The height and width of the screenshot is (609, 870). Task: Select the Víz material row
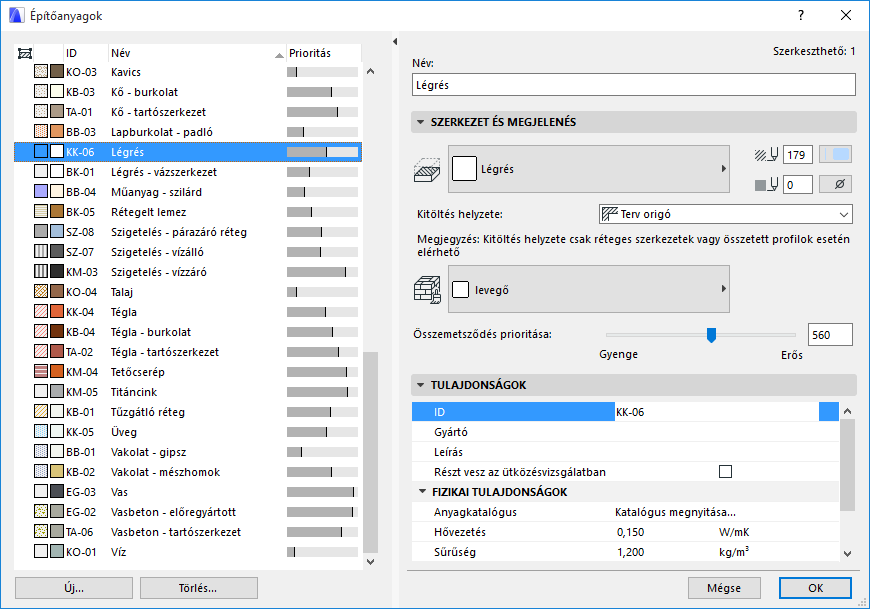tap(188, 552)
